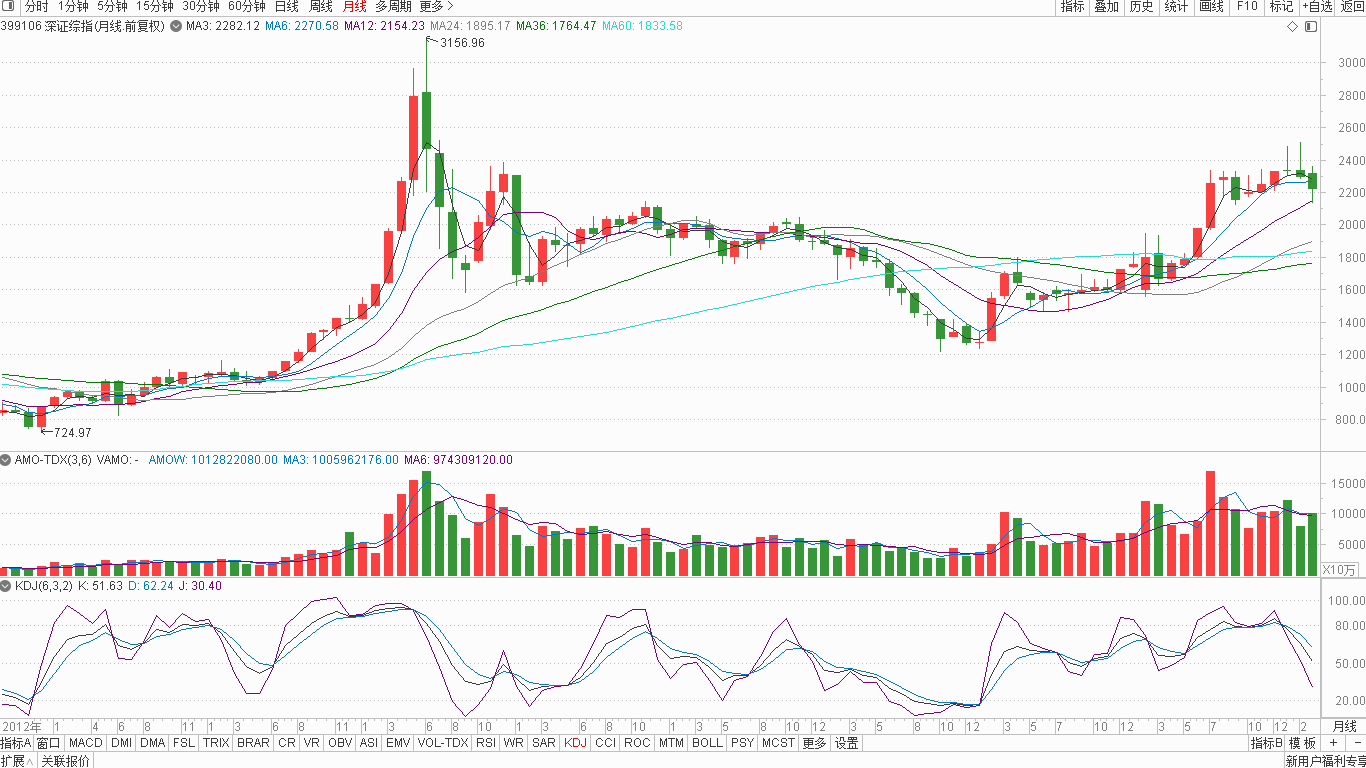Apply the ROC indicator
The height and width of the screenshot is (768, 1366).
coord(637,743)
